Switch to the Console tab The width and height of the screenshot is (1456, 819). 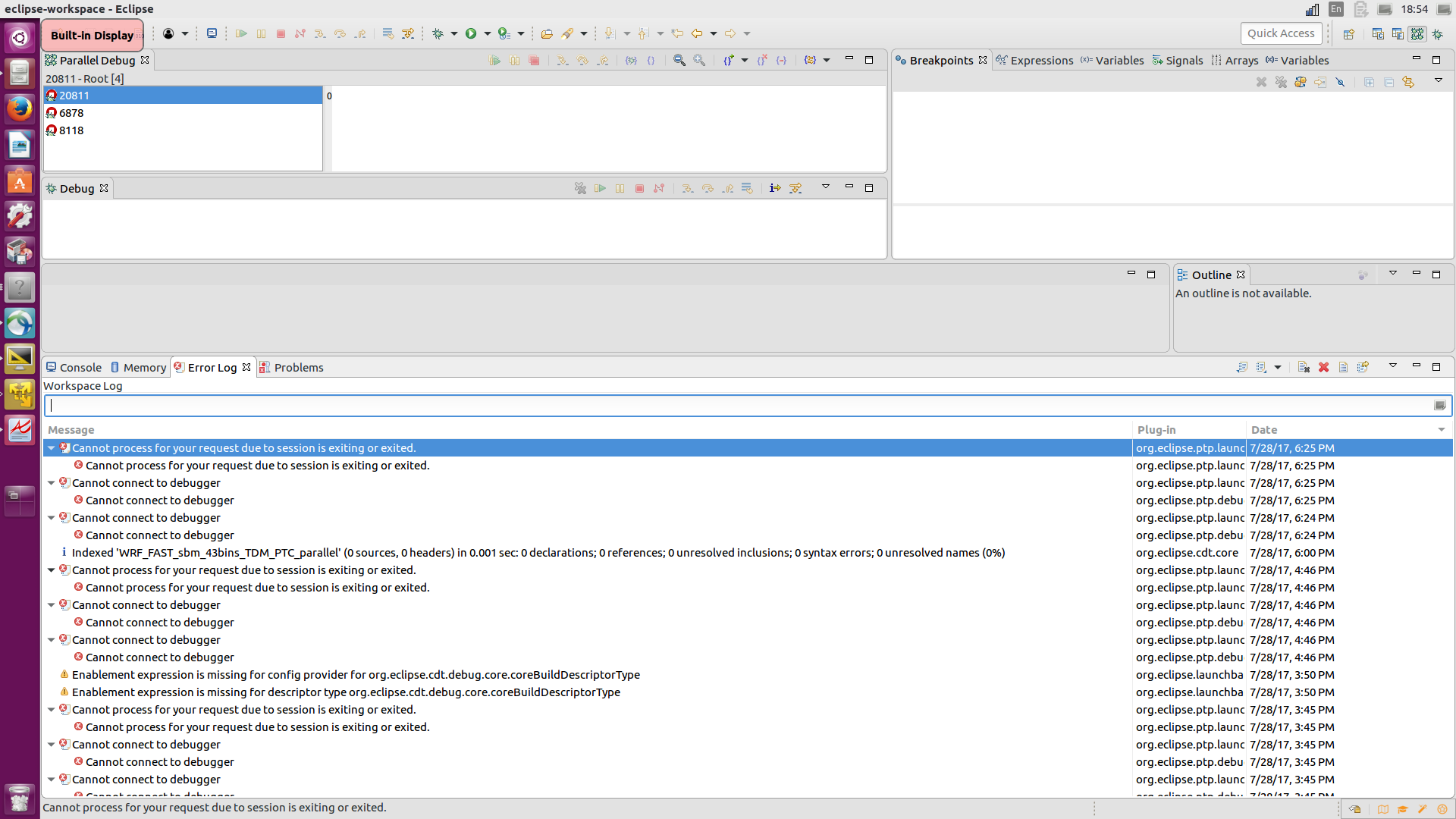tap(74, 368)
